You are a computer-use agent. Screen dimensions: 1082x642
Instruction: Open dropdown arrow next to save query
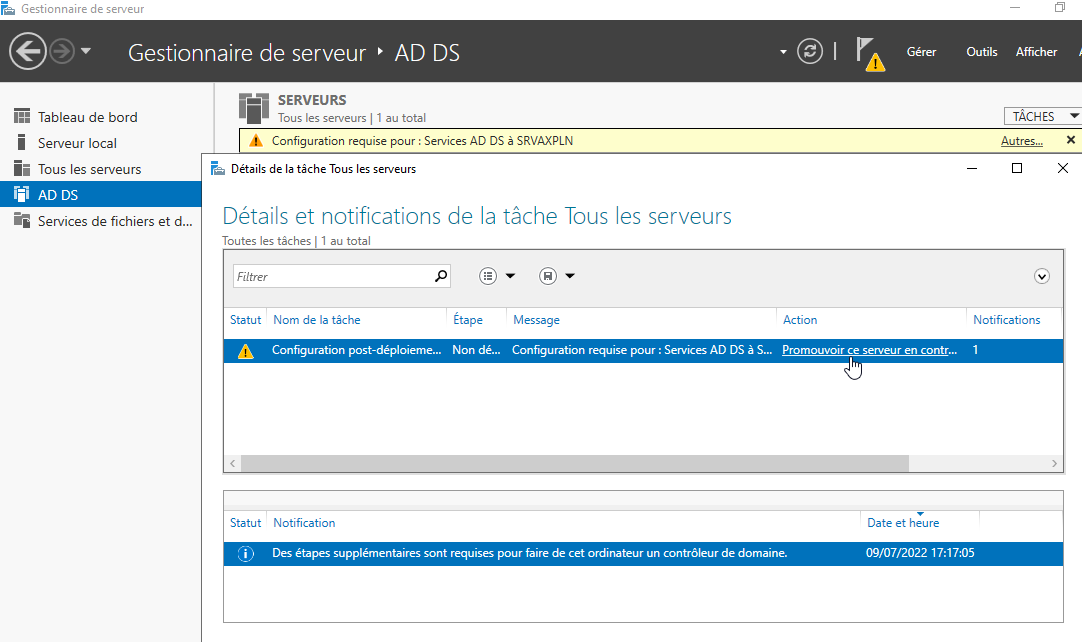[x=570, y=276]
